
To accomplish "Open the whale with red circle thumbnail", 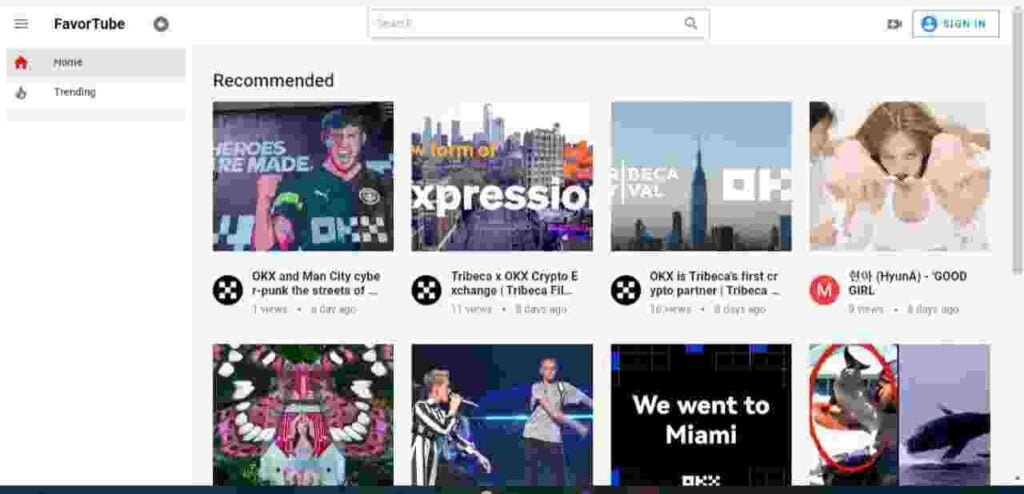I will [900, 415].
